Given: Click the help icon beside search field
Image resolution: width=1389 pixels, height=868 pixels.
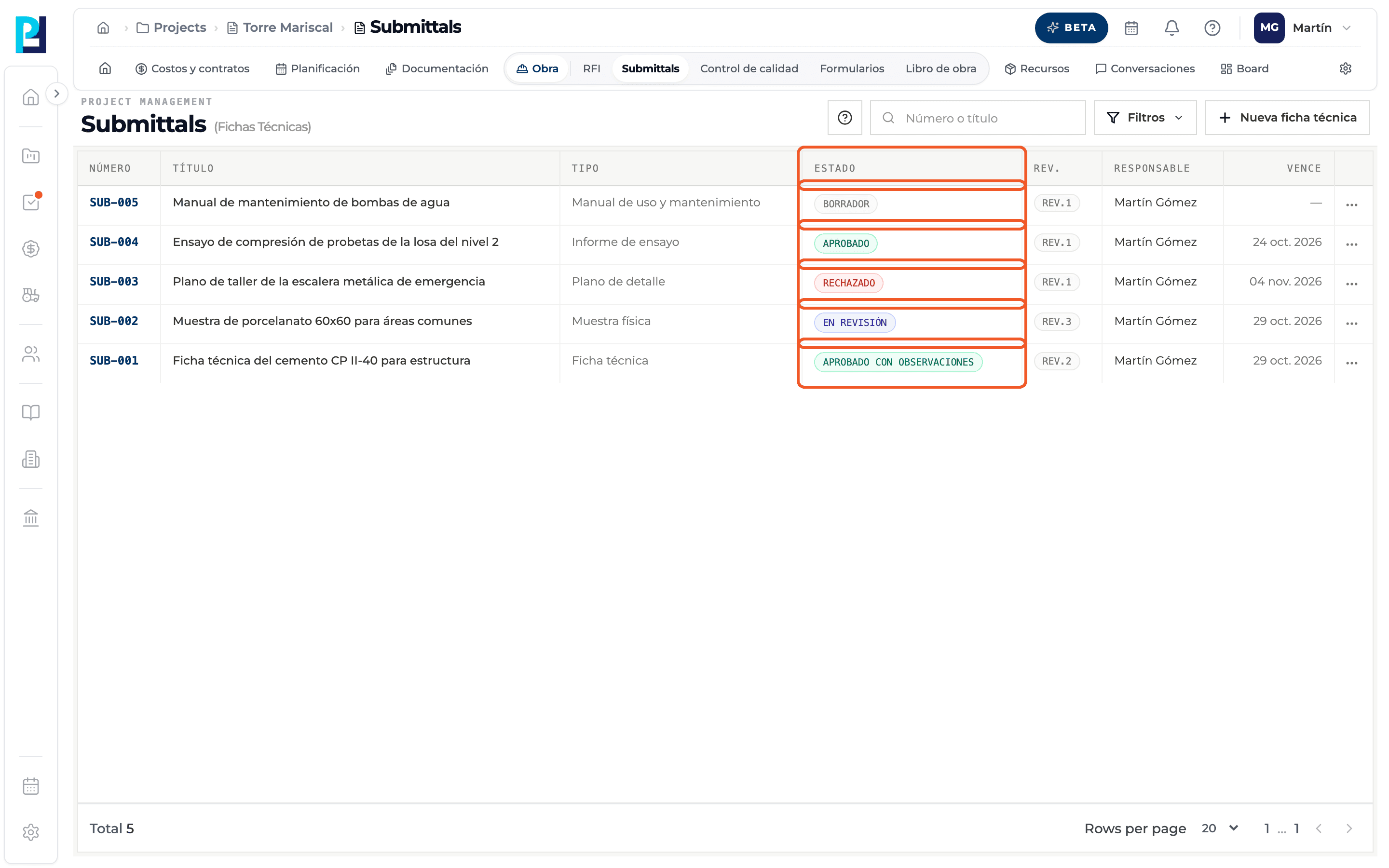Looking at the screenshot, I should 844,118.
